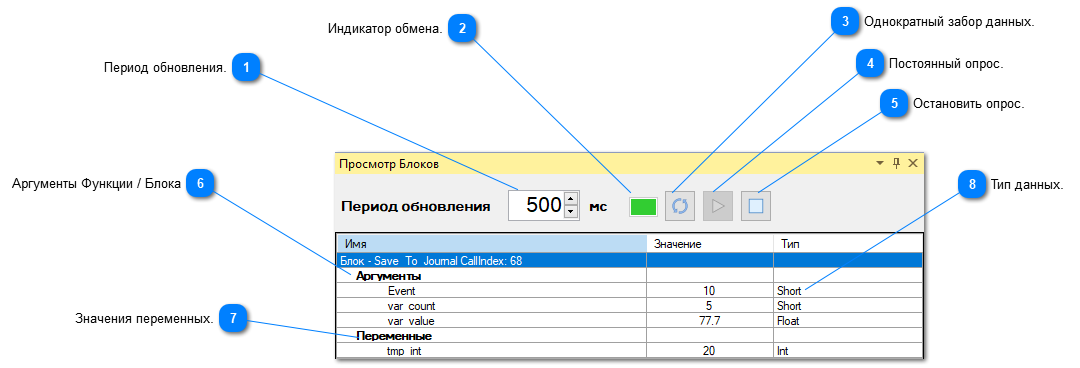
Task: Click the value 5 of var_count
Action: 709,305
